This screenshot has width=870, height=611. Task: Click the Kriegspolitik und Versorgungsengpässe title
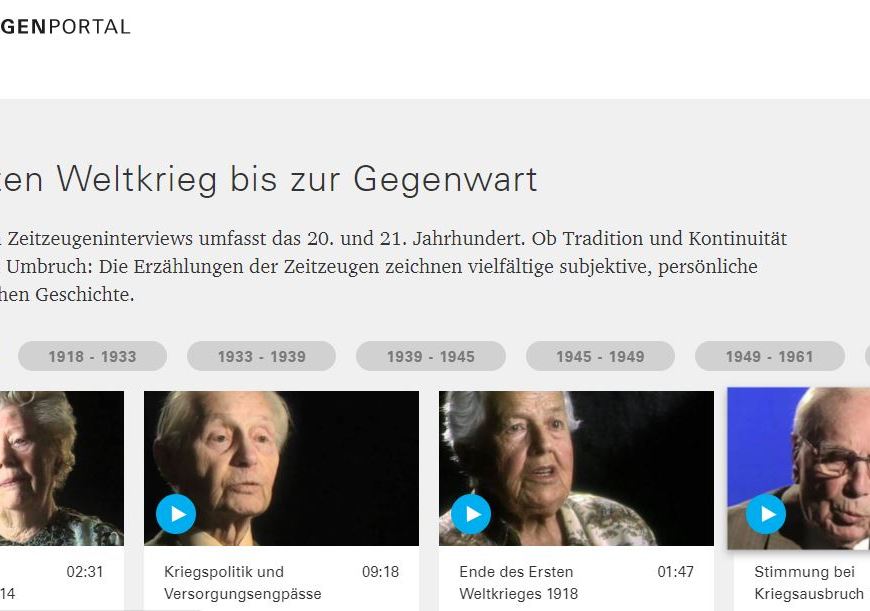[x=242, y=583]
